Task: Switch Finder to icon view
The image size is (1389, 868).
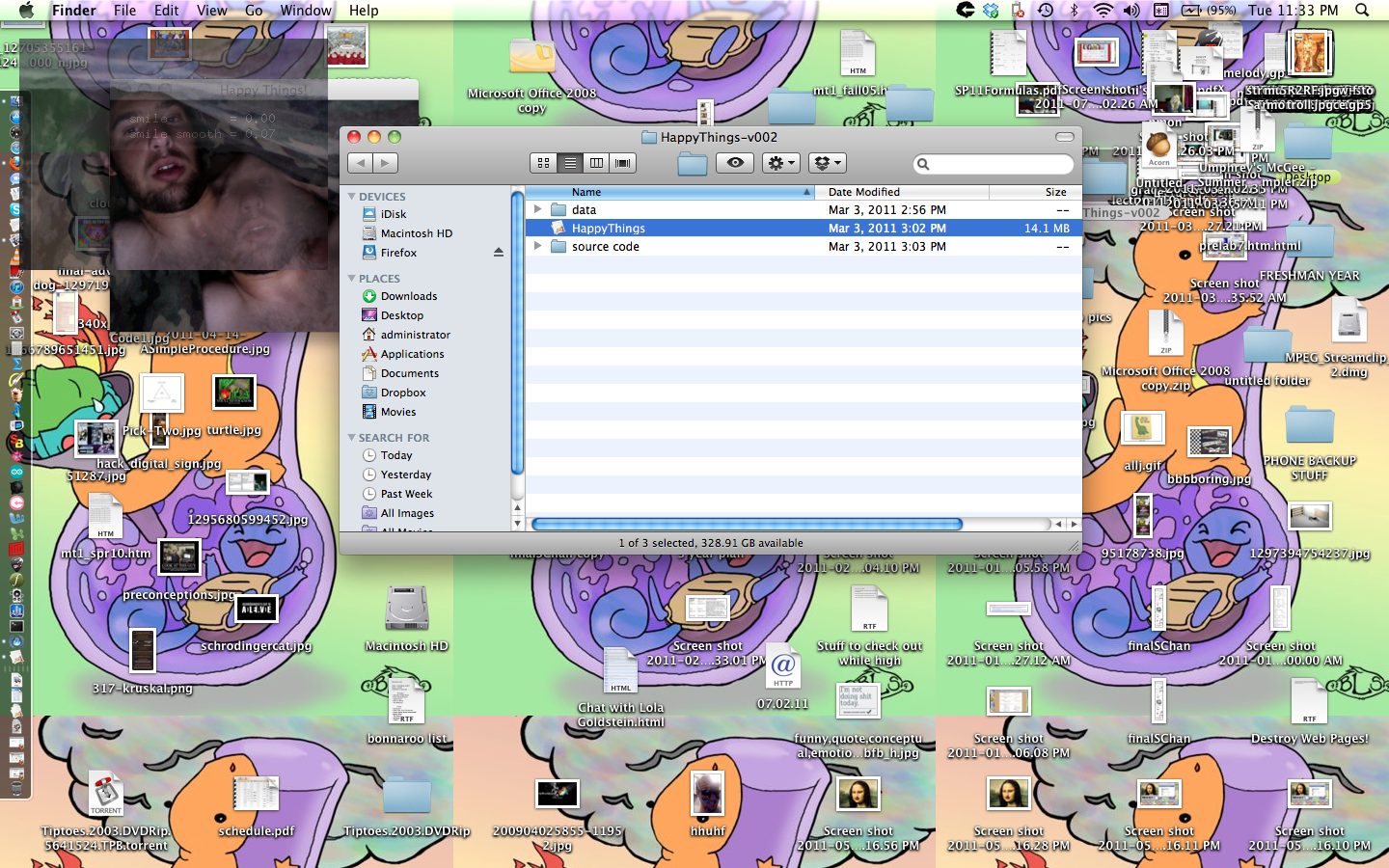Action: click(x=543, y=163)
